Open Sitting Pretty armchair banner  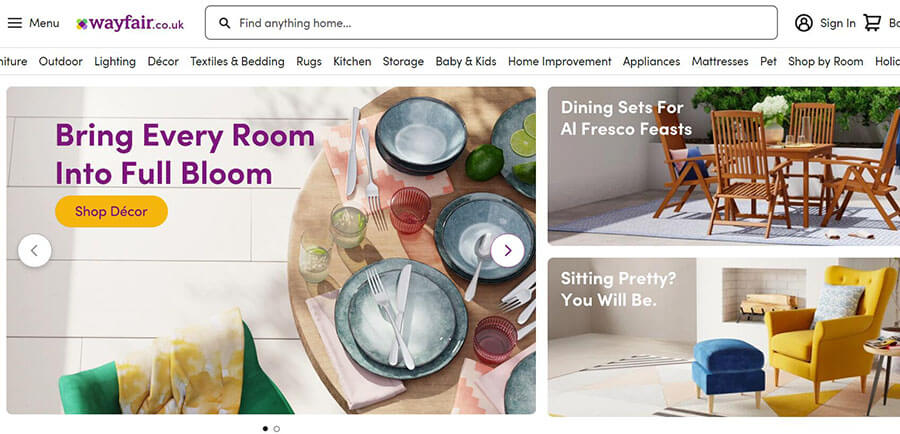coord(724,337)
